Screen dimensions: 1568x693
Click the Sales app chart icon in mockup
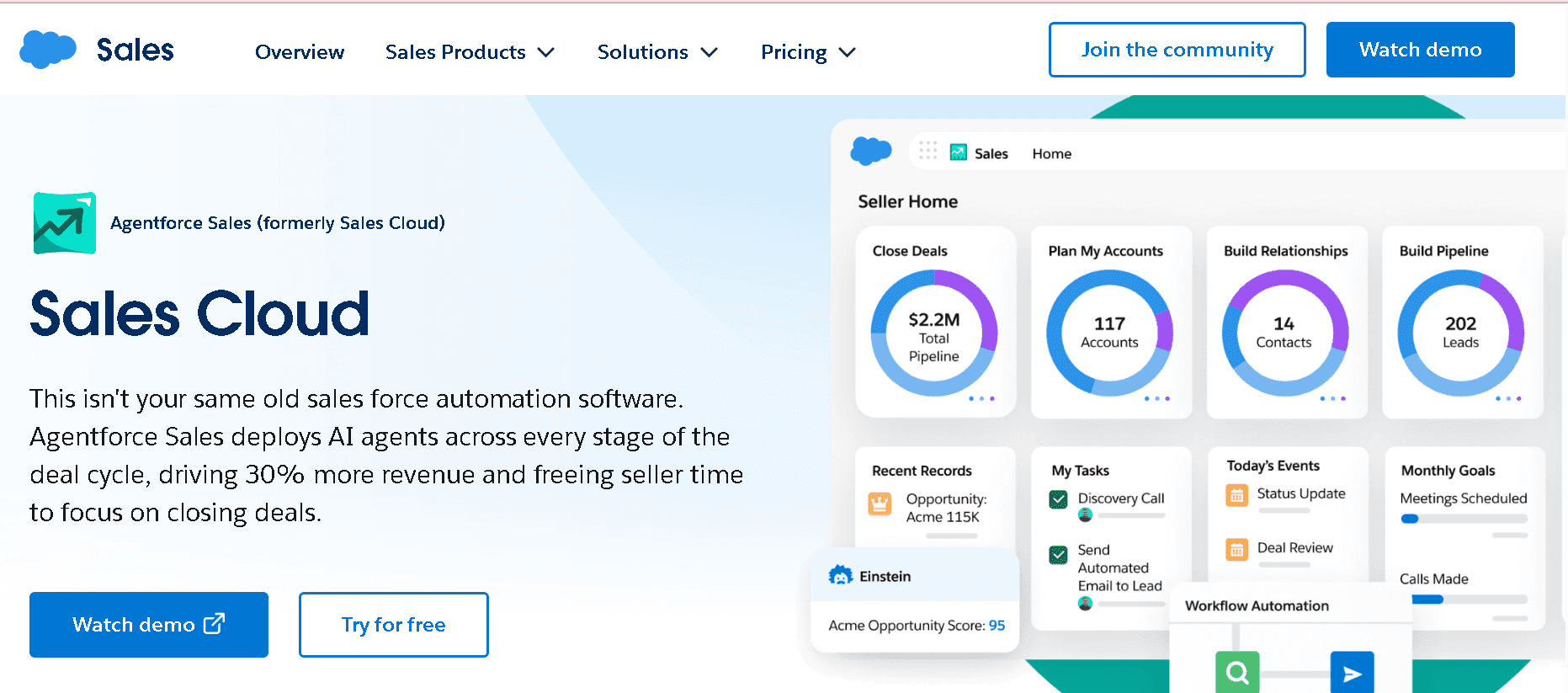click(959, 152)
